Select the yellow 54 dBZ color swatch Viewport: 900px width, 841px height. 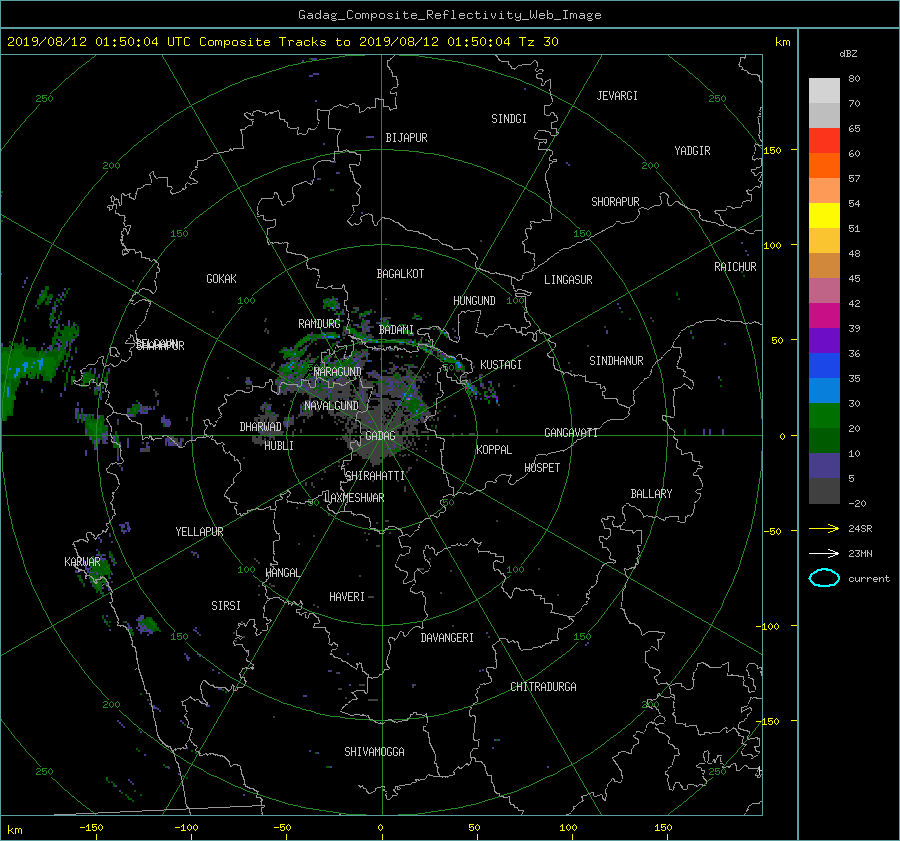pos(824,215)
